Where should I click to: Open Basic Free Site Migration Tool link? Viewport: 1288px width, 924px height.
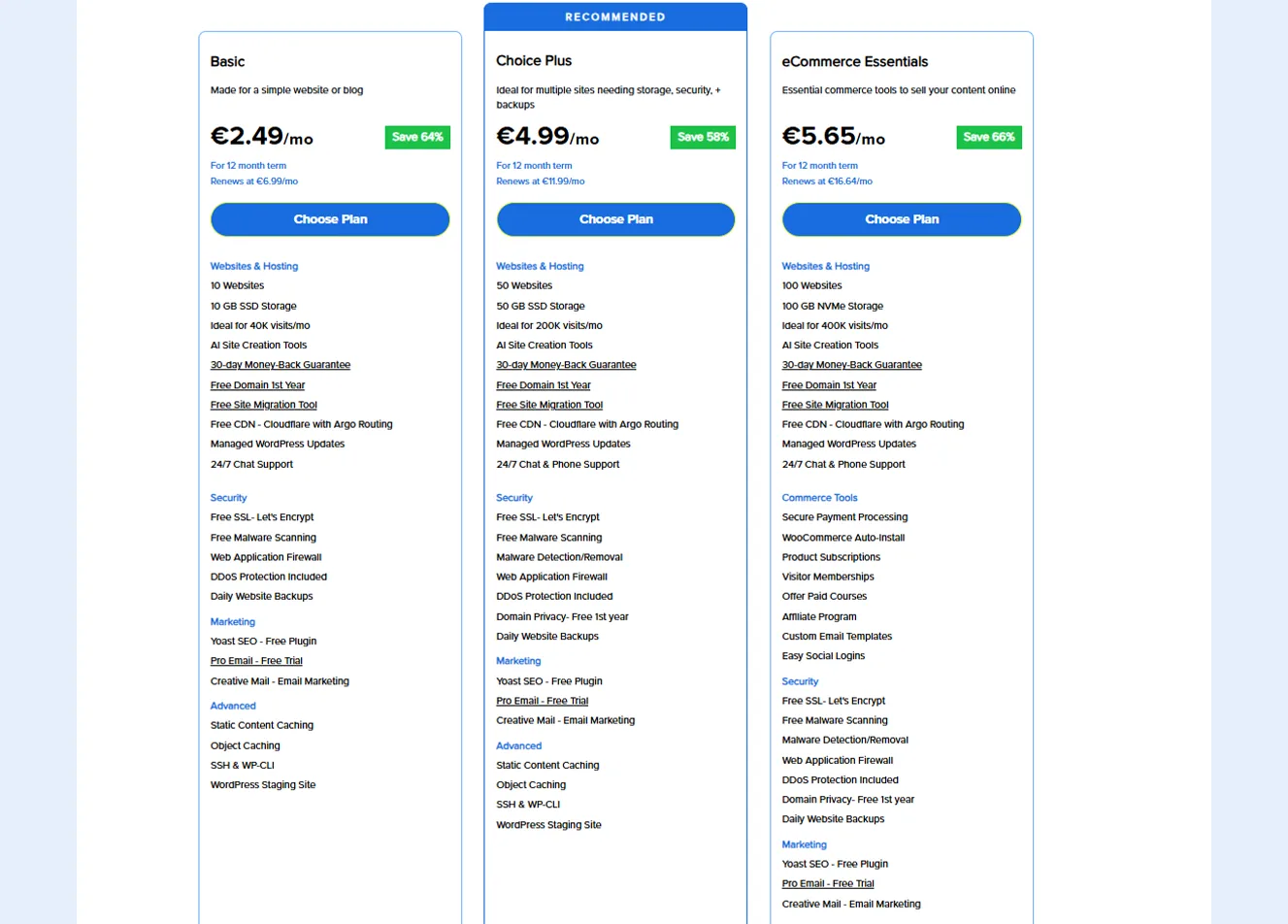(x=264, y=405)
